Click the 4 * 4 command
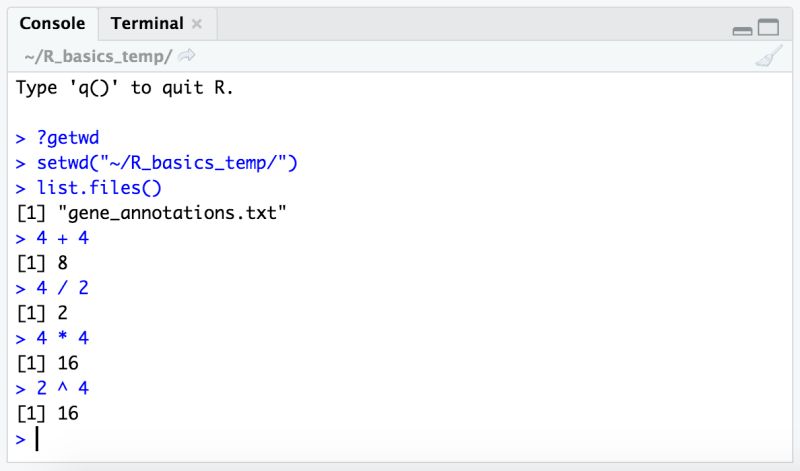 click(x=62, y=338)
